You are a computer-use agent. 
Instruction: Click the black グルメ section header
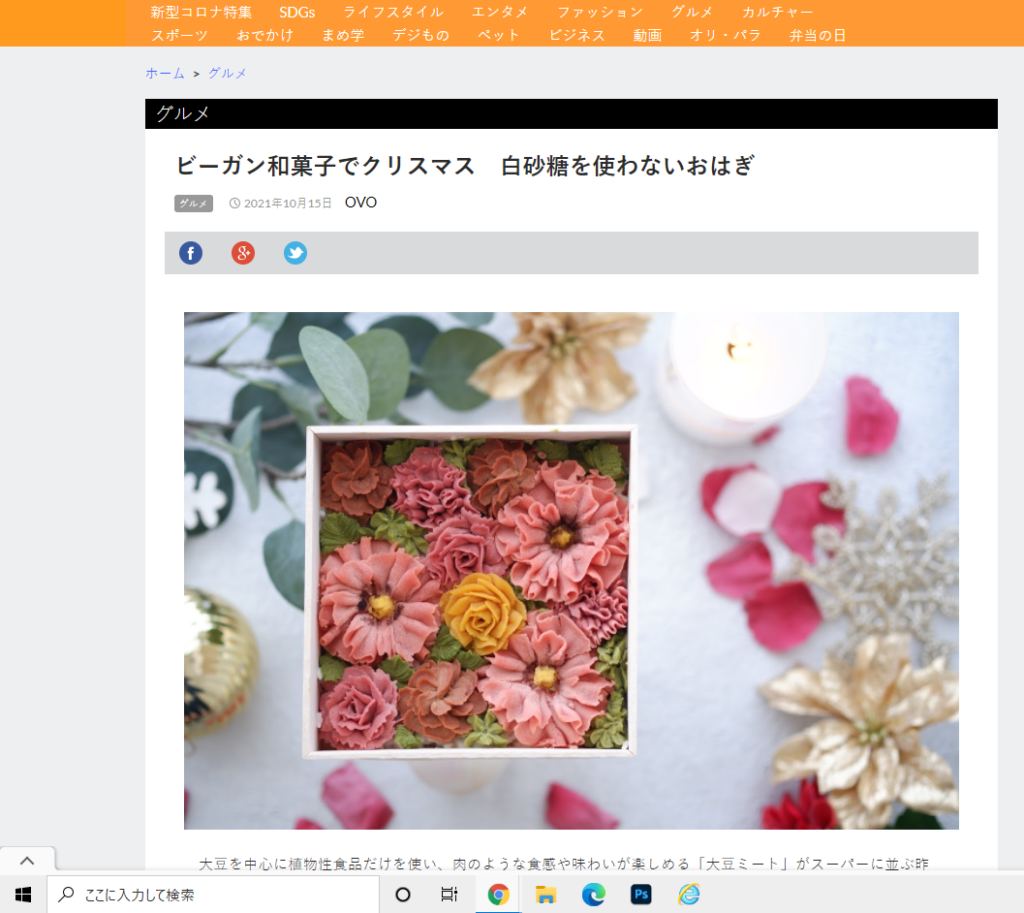pyautogui.click(x=571, y=114)
